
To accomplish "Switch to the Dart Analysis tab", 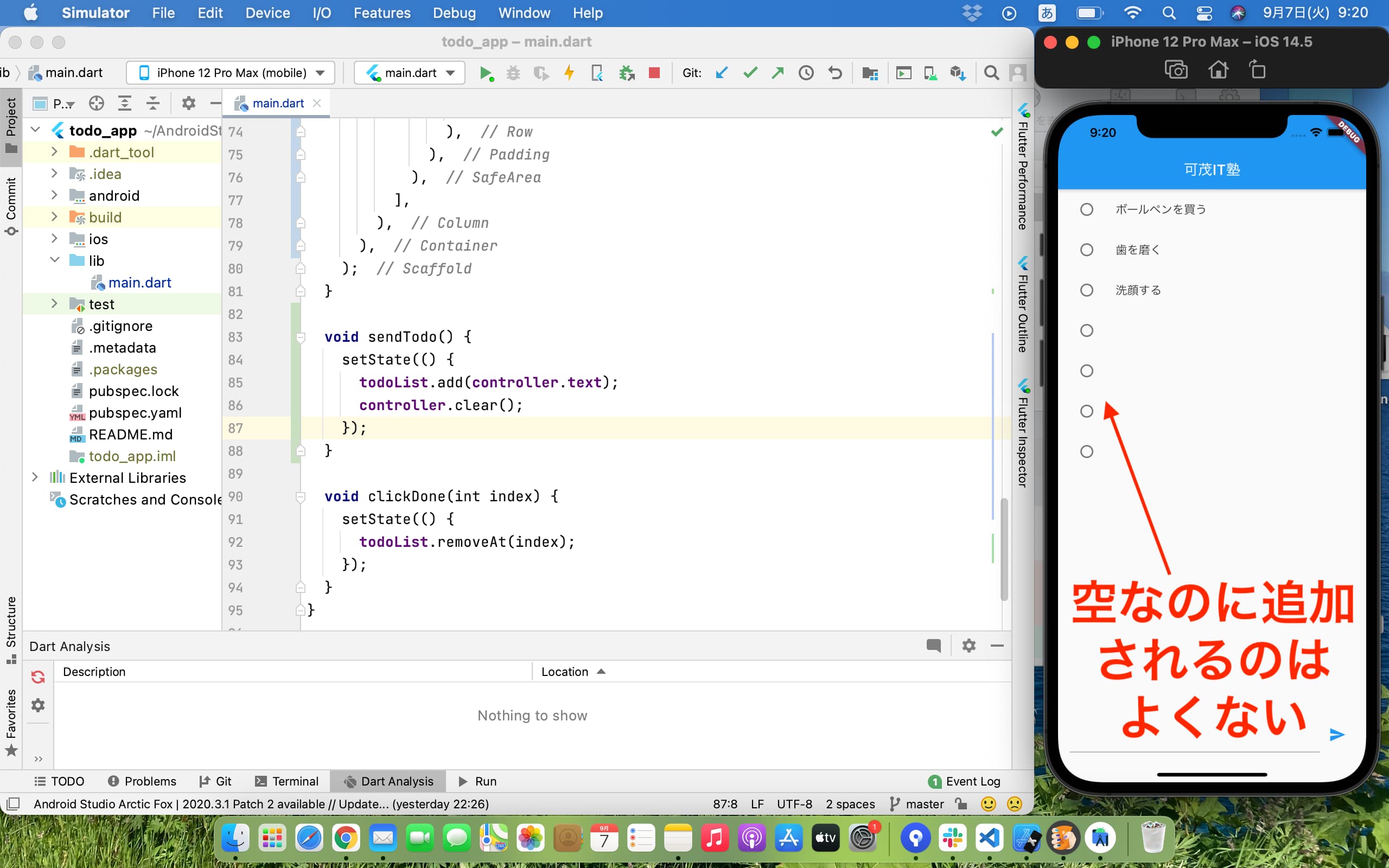I will point(389,781).
